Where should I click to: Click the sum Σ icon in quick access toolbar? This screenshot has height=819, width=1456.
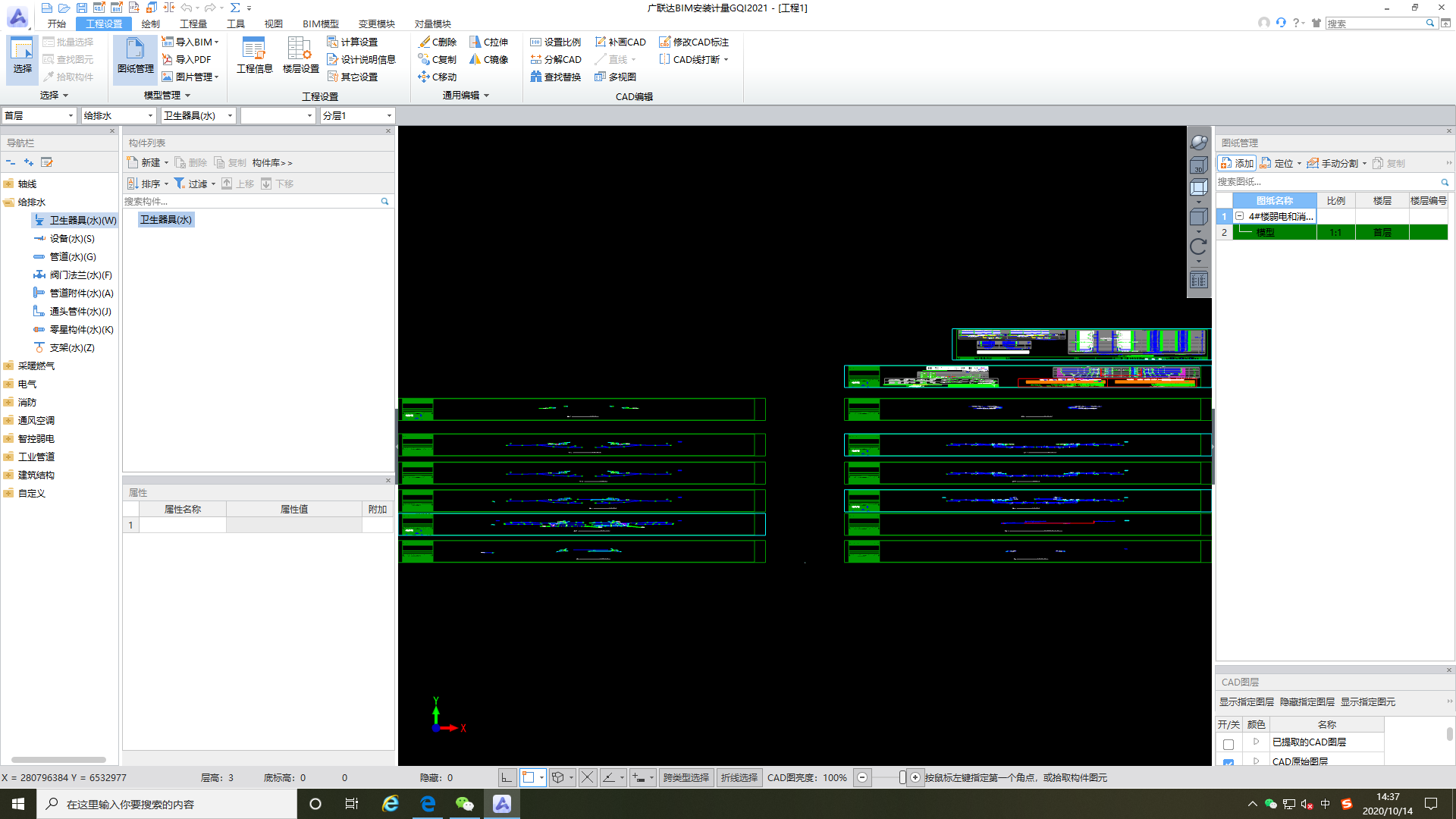click(x=235, y=8)
